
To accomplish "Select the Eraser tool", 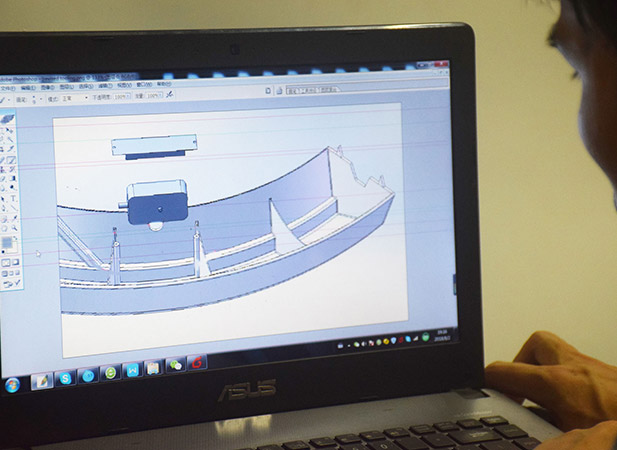I will 2,178.
